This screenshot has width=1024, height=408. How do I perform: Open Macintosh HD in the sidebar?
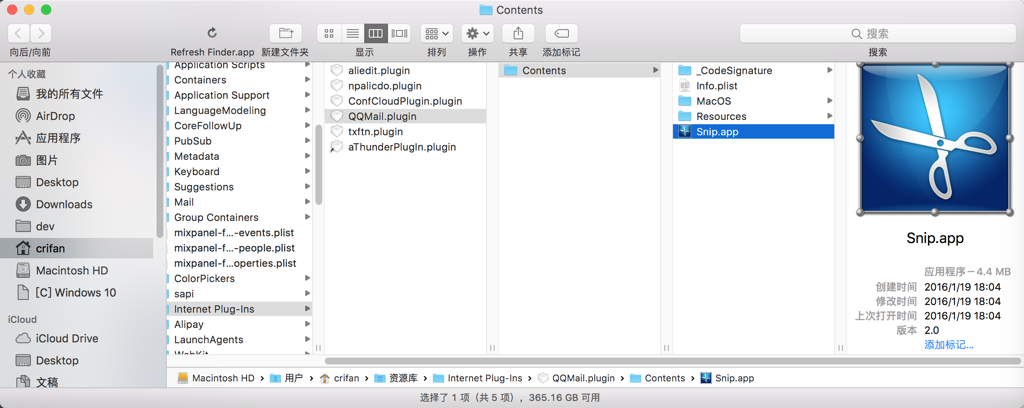(x=78, y=270)
